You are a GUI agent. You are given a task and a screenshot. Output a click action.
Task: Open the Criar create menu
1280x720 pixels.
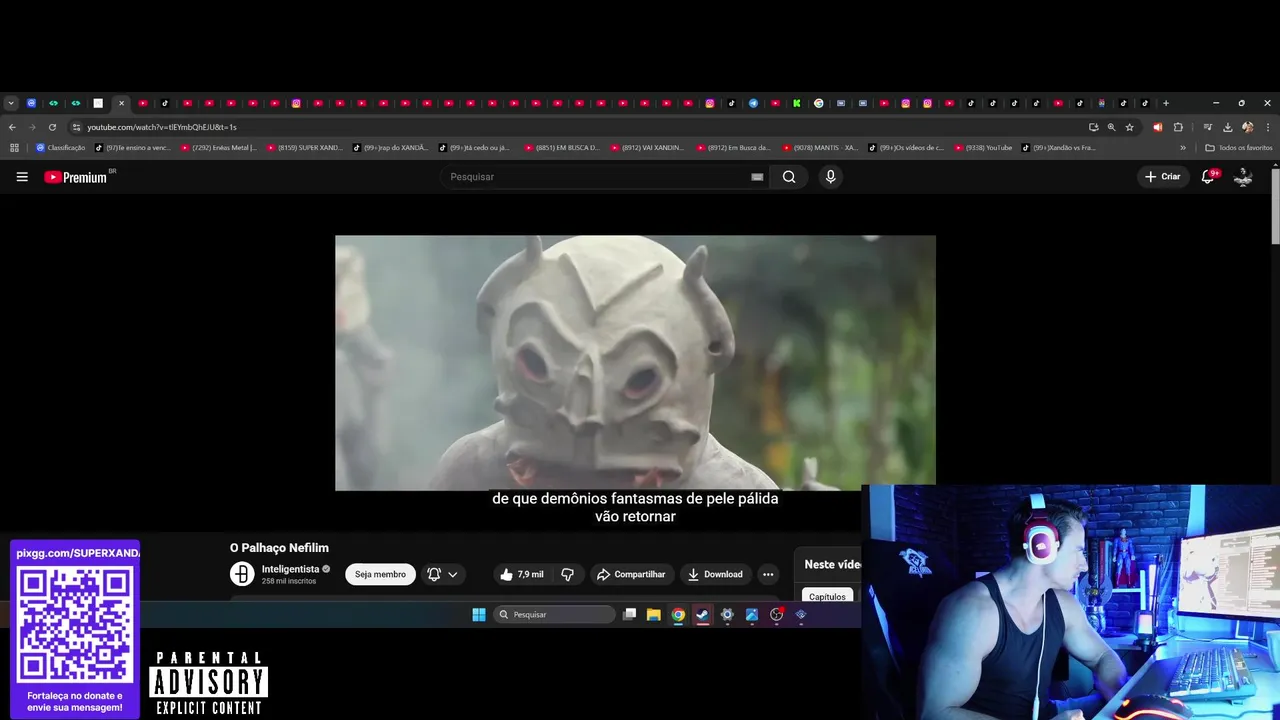pos(1163,177)
